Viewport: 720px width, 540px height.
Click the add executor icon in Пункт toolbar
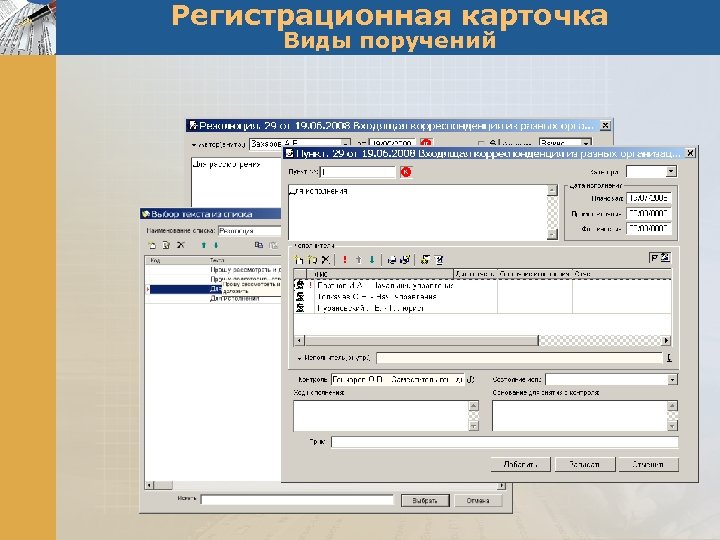point(298,260)
